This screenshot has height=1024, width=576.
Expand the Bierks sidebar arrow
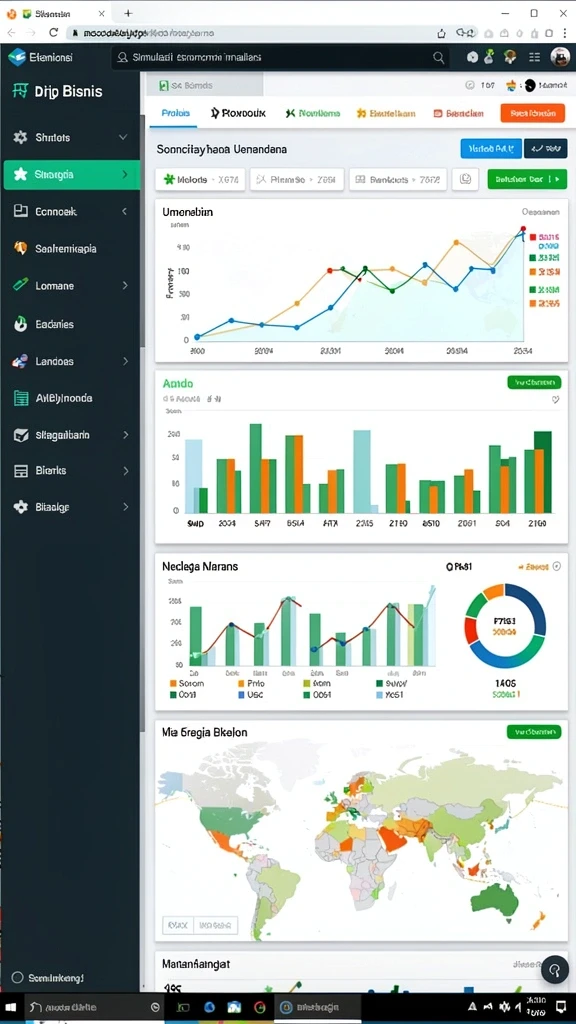click(125, 470)
